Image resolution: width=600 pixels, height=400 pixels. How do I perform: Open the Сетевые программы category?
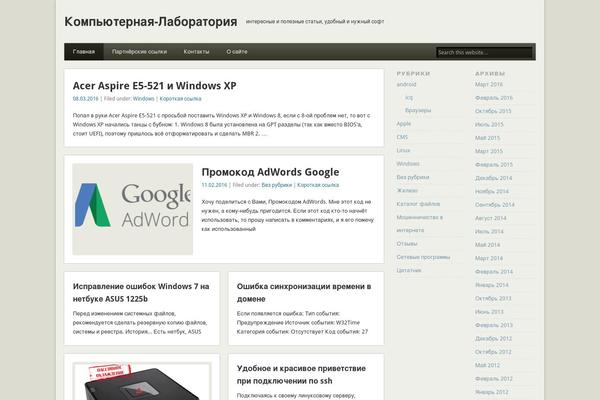tap(423, 257)
